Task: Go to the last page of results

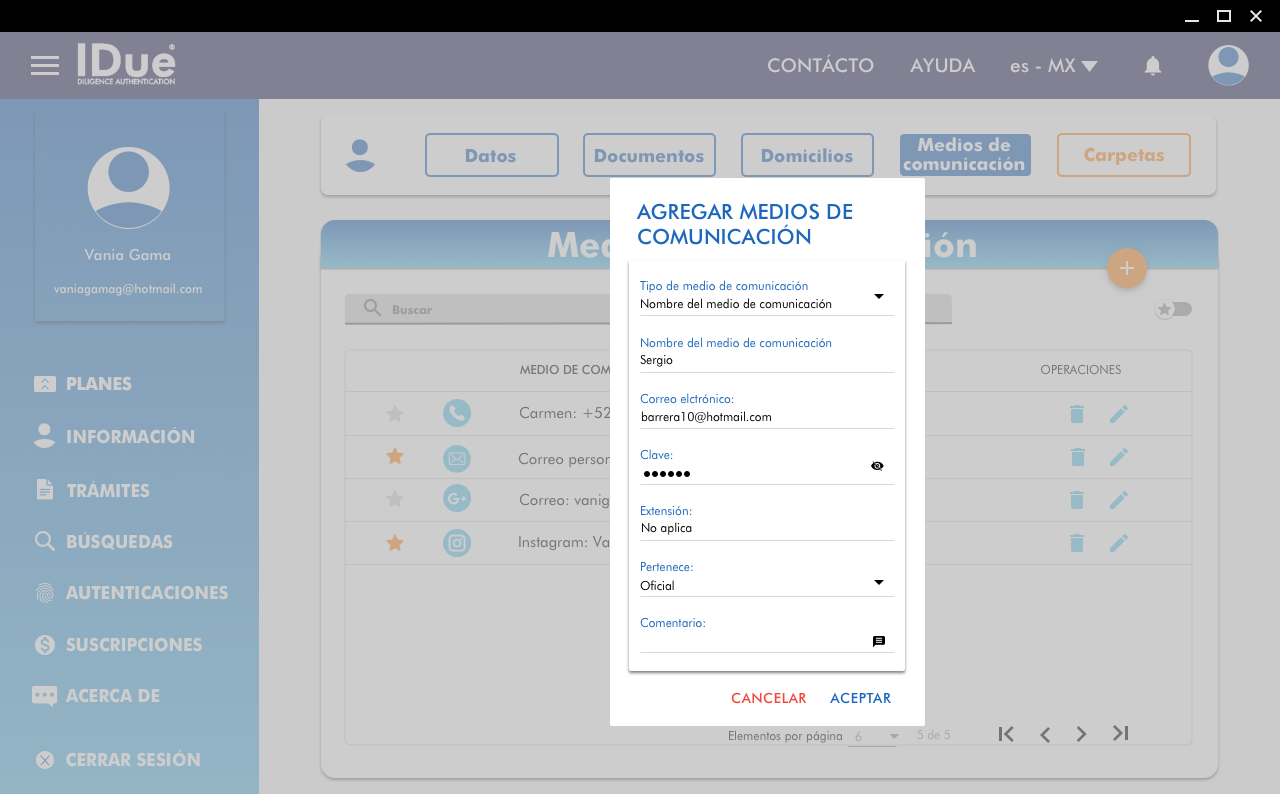Action: (x=1120, y=734)
